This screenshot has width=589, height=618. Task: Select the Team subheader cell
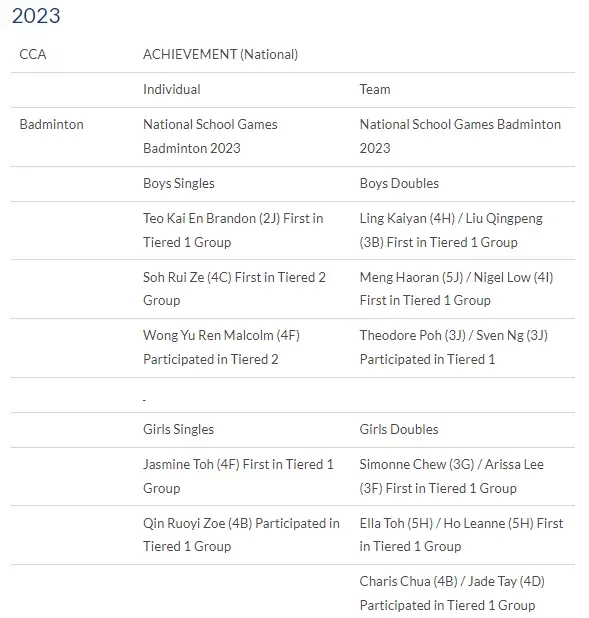tap(375, 89)
